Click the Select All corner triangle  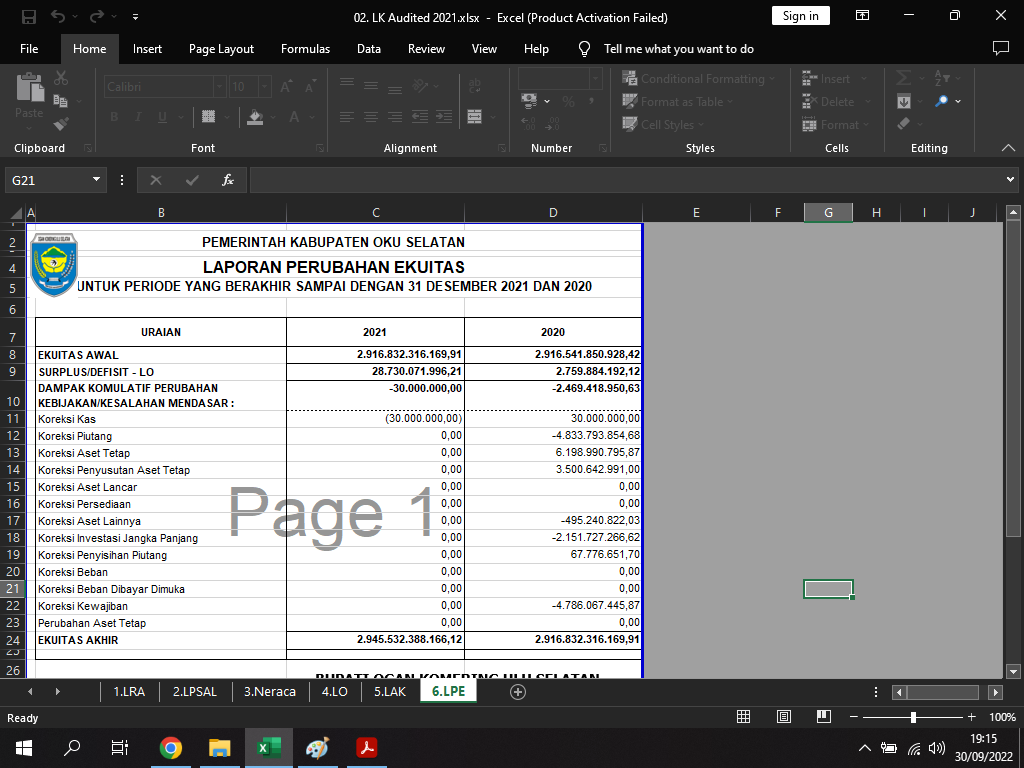click(16, 213)
